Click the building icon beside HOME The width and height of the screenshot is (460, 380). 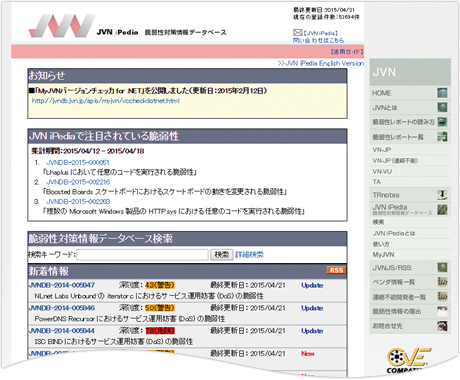point(442,93)
